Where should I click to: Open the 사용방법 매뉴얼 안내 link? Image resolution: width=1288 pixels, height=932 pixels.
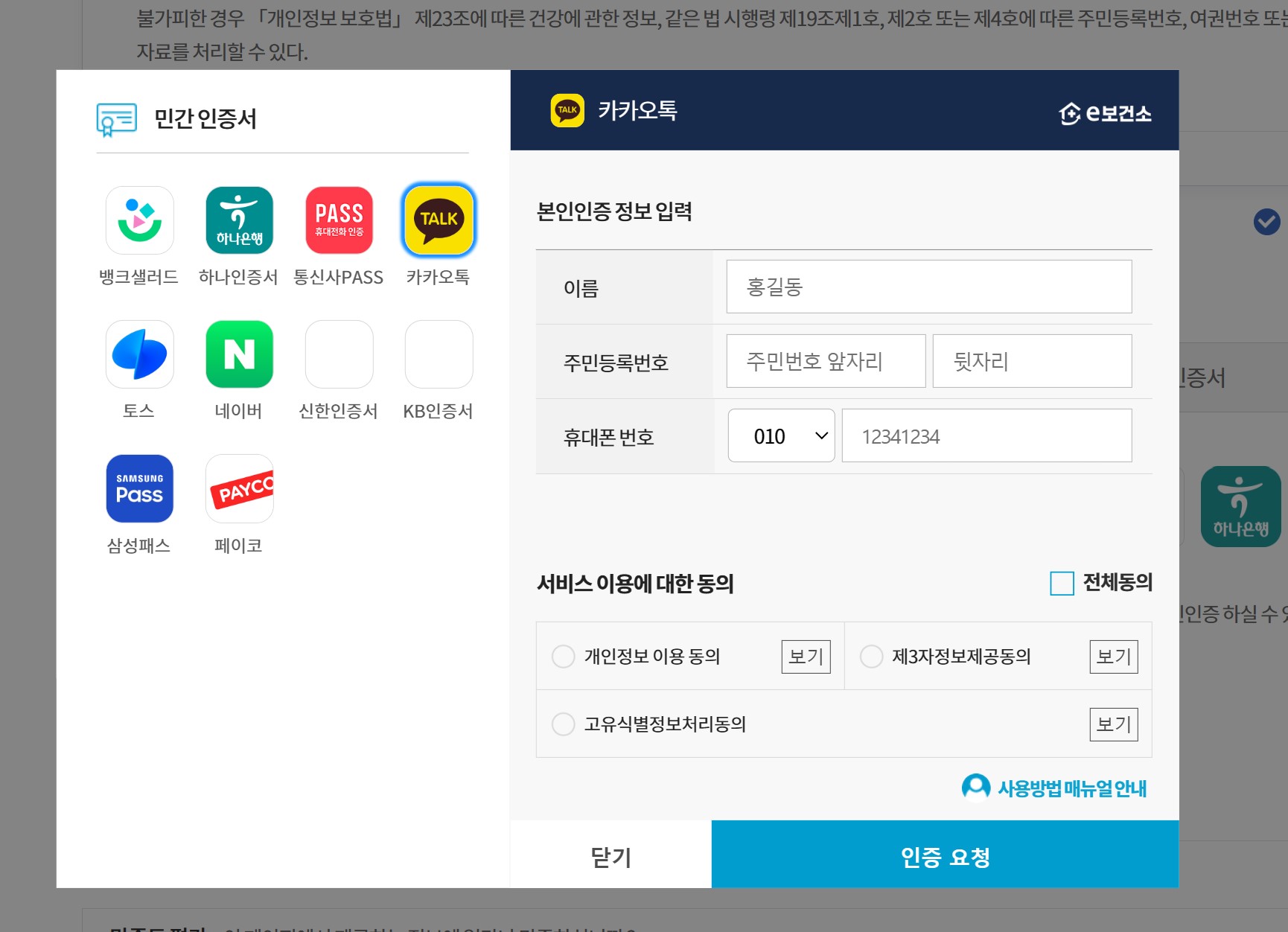point(1054,788)
